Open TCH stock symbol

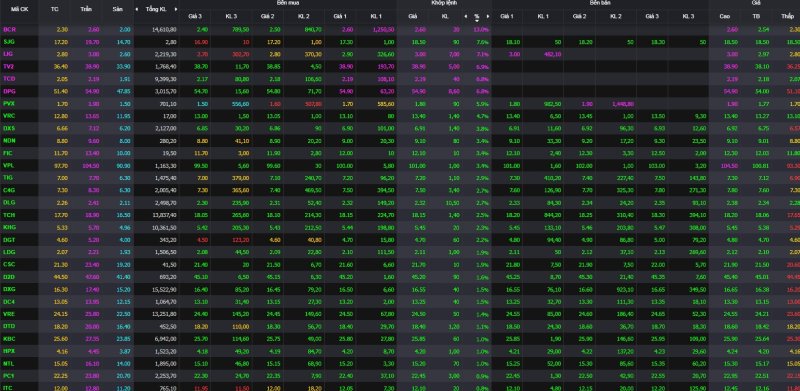coord(9,214)
